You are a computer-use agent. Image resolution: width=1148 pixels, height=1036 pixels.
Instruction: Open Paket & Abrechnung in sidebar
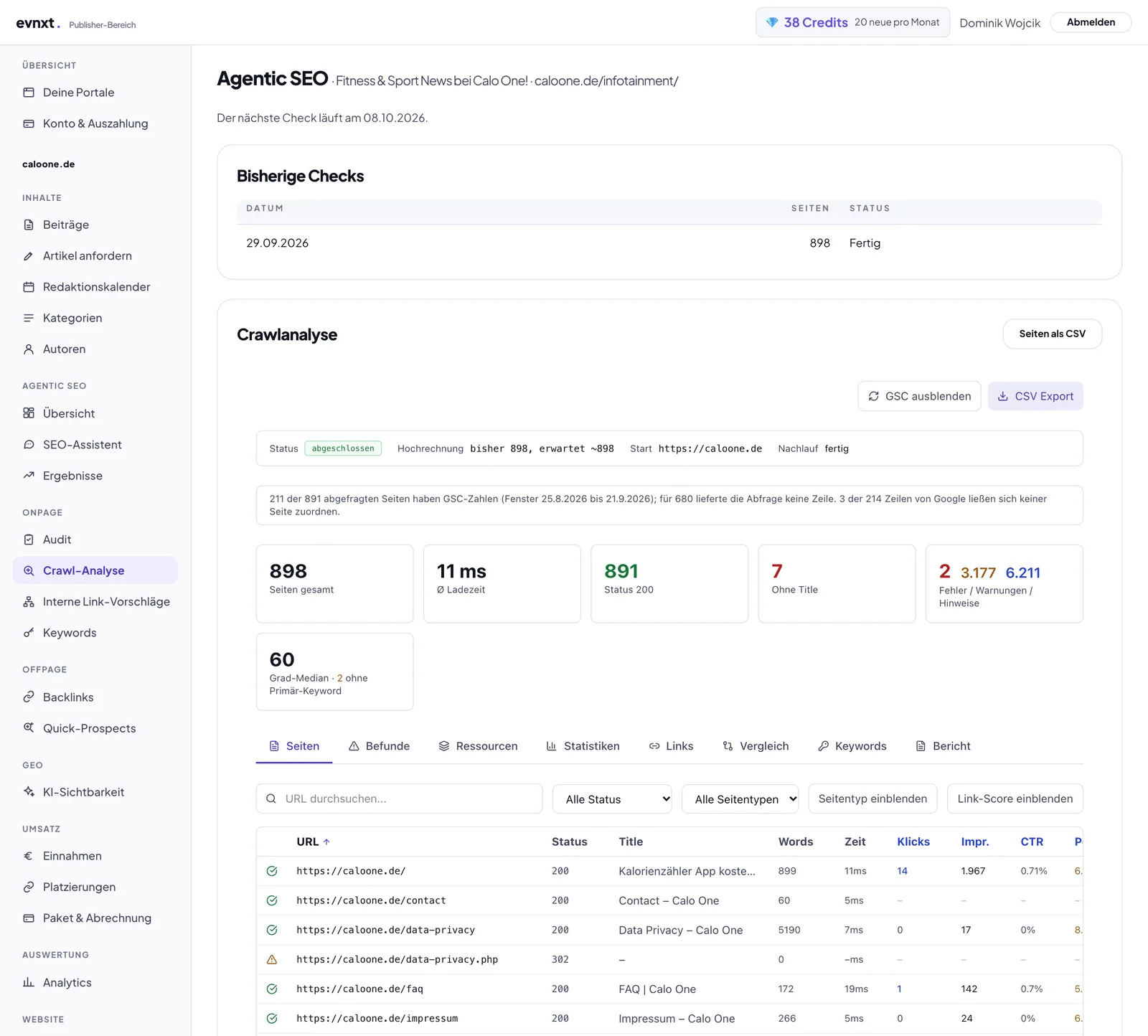tap(95, 918)
